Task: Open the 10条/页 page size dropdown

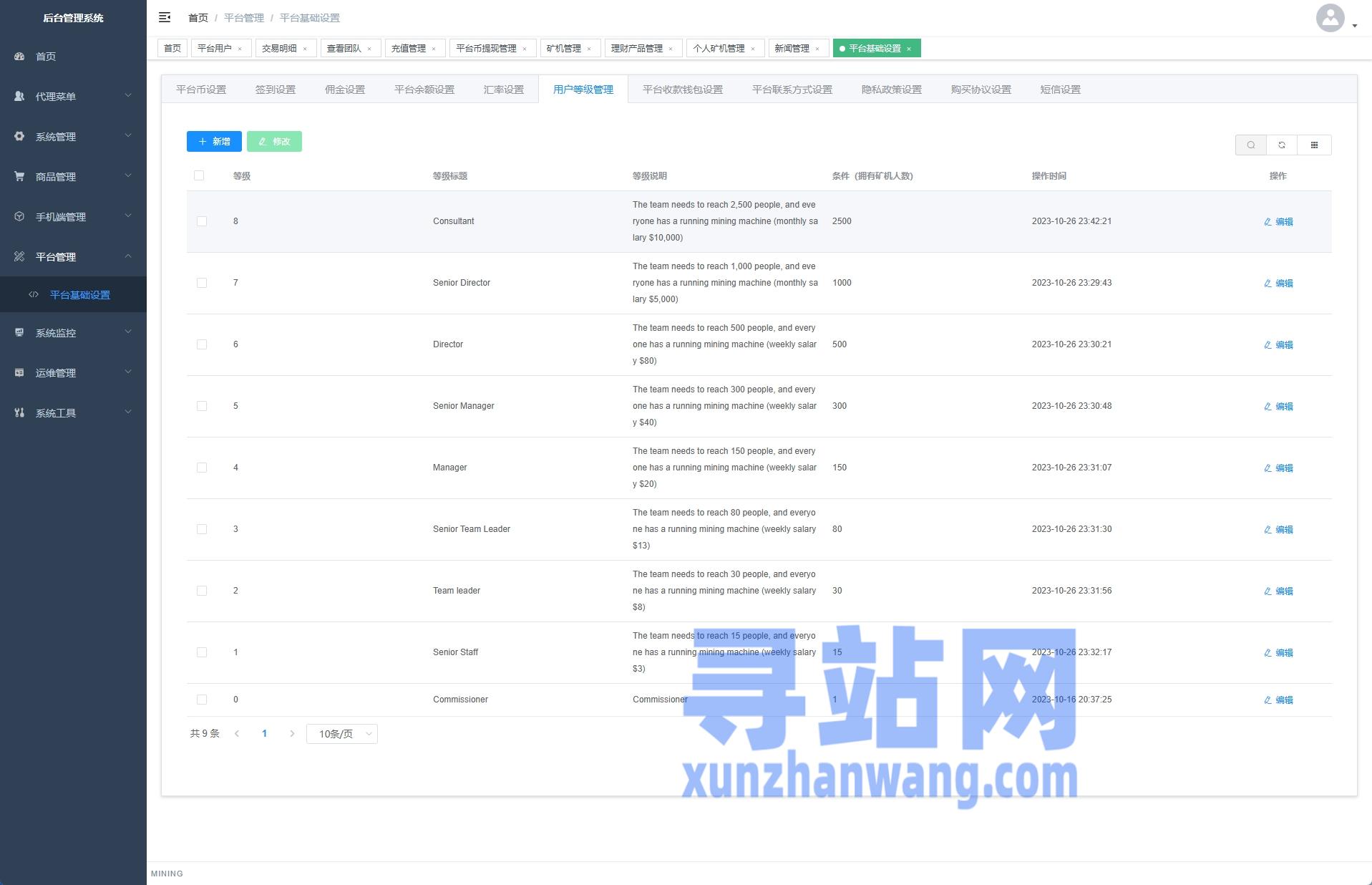Action: [x=342, y=734]
